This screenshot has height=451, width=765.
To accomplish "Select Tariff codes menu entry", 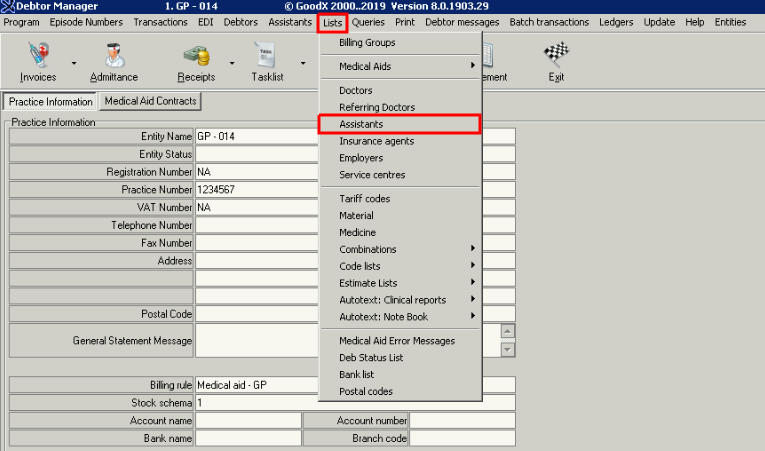I will pyautogui.click(x=400, y=199).
